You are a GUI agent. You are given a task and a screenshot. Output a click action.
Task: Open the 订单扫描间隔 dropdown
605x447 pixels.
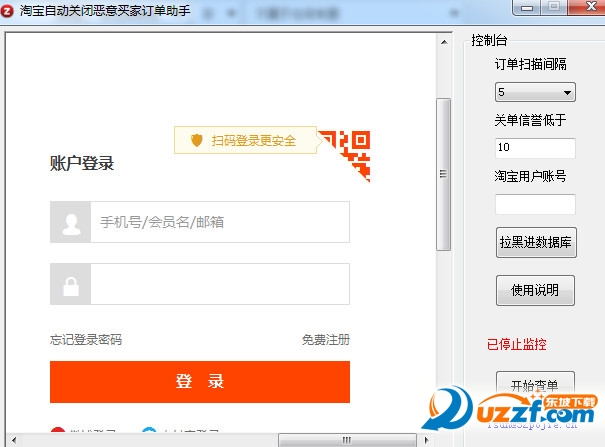535,92
